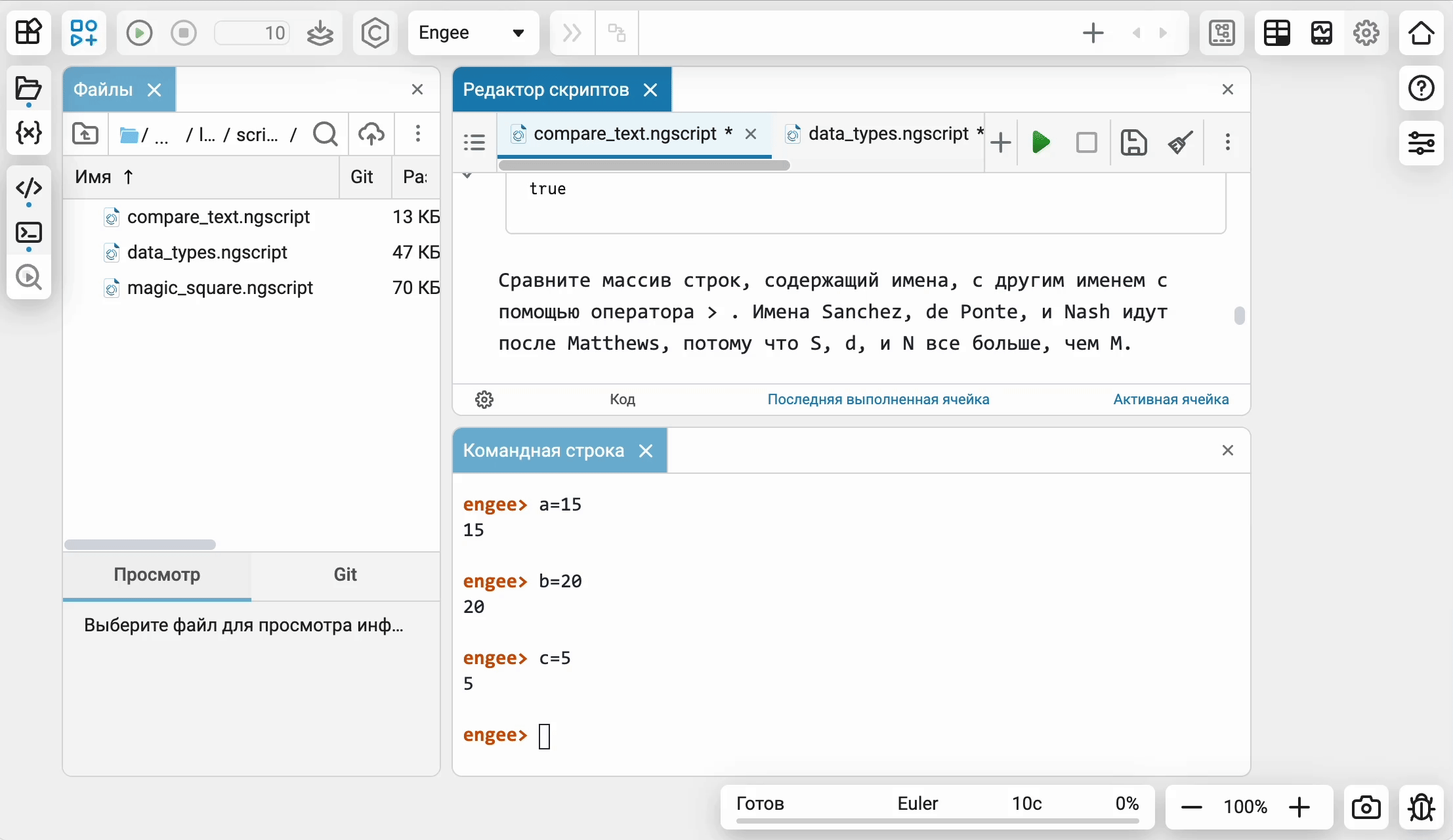
Task: Open the files panel three-dot menu
Action: pos(417,134)
